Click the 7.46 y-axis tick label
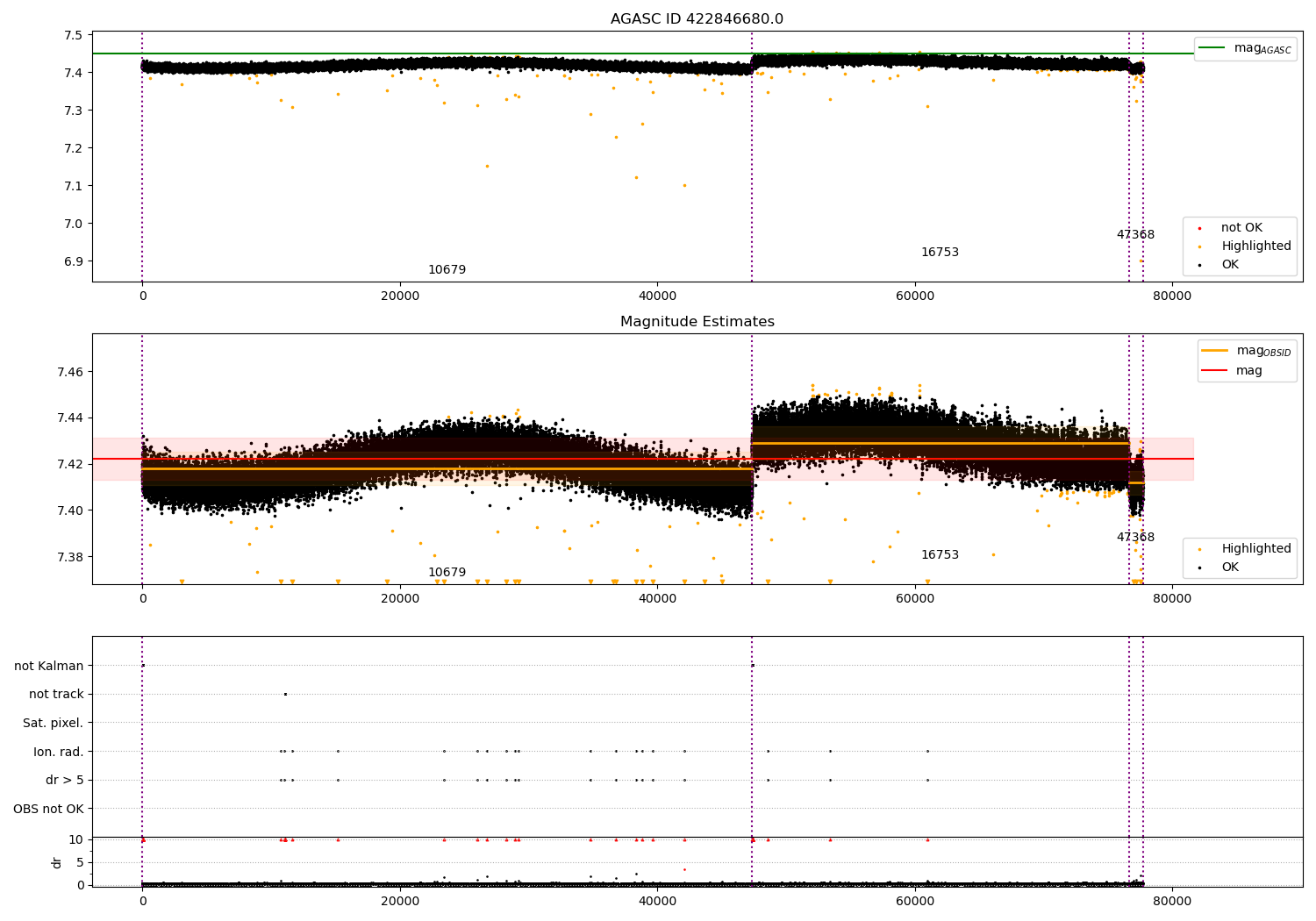The height and width of the screenshot is (921, 1316). pyautogui.click(x=71, y=372)
